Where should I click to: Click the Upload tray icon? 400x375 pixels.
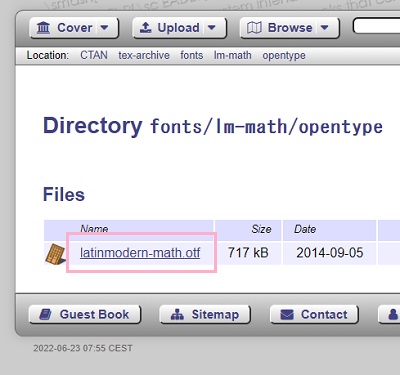pos(145,28)
